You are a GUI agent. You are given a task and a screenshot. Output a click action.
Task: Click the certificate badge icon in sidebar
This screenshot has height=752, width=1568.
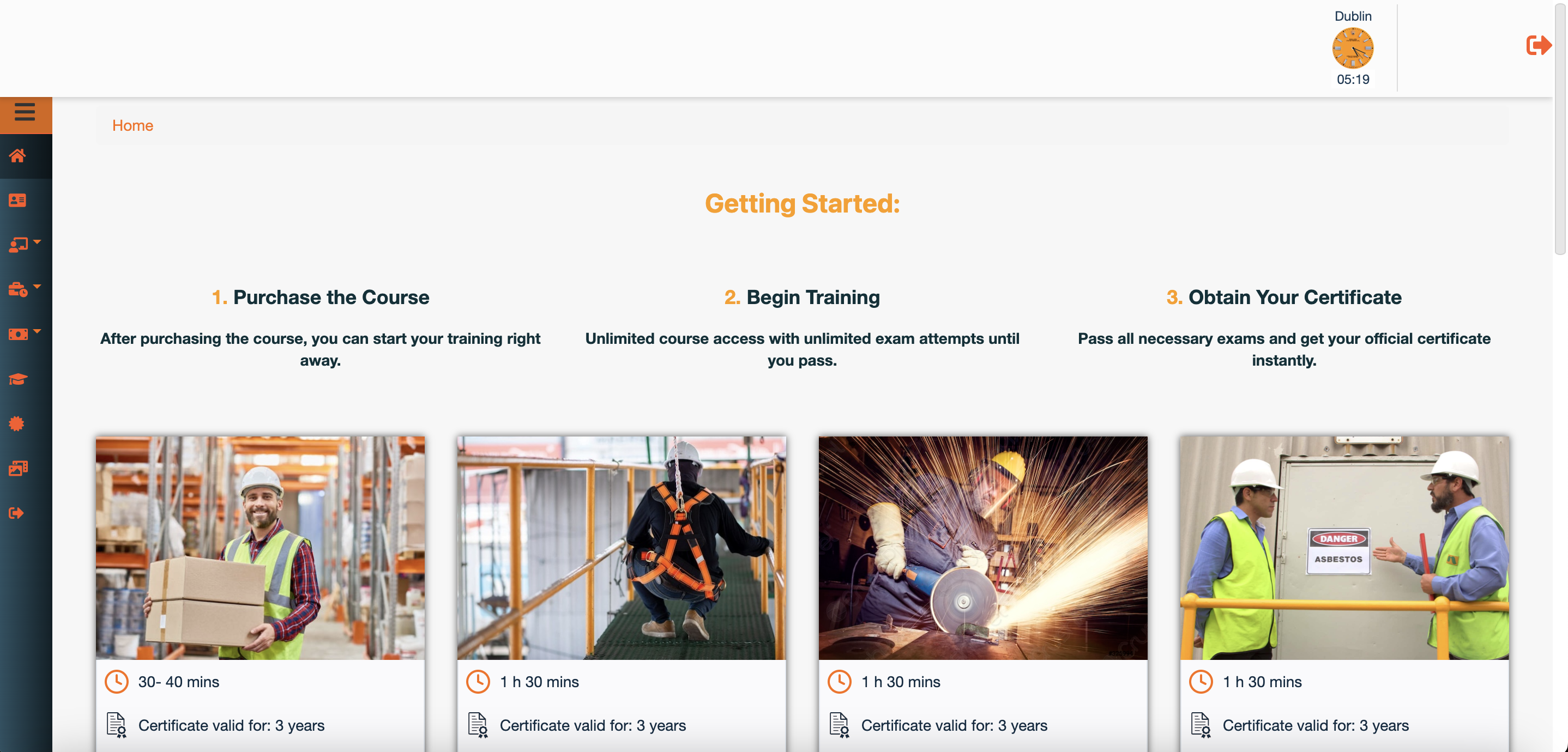pos(17,423)
